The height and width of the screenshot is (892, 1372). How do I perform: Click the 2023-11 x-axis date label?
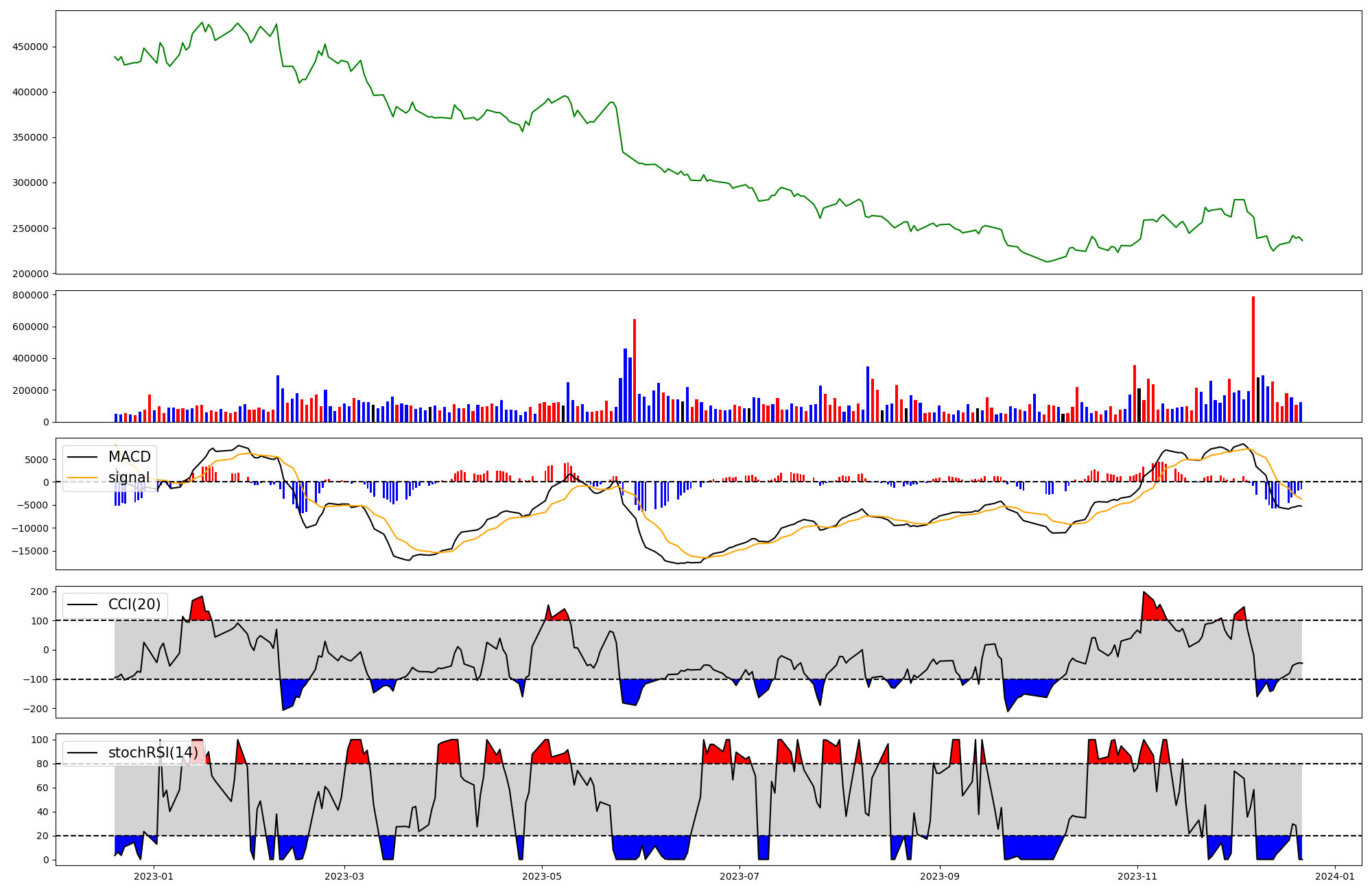(x=1137, y=876)
